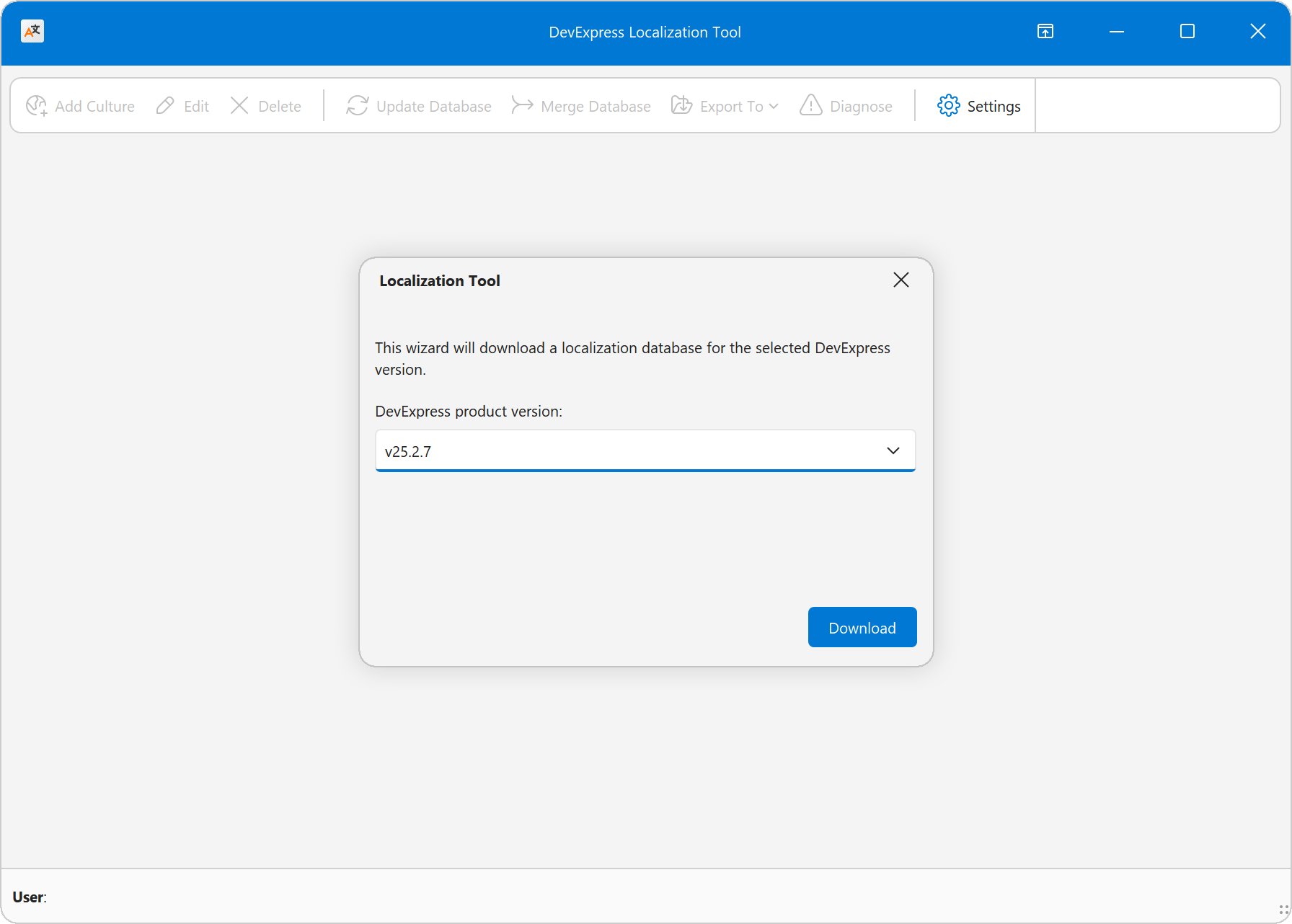Viewport: 1292px width, 924px height.
Task: Click the Edit pencil toolbar button
Action: [182, 106]
